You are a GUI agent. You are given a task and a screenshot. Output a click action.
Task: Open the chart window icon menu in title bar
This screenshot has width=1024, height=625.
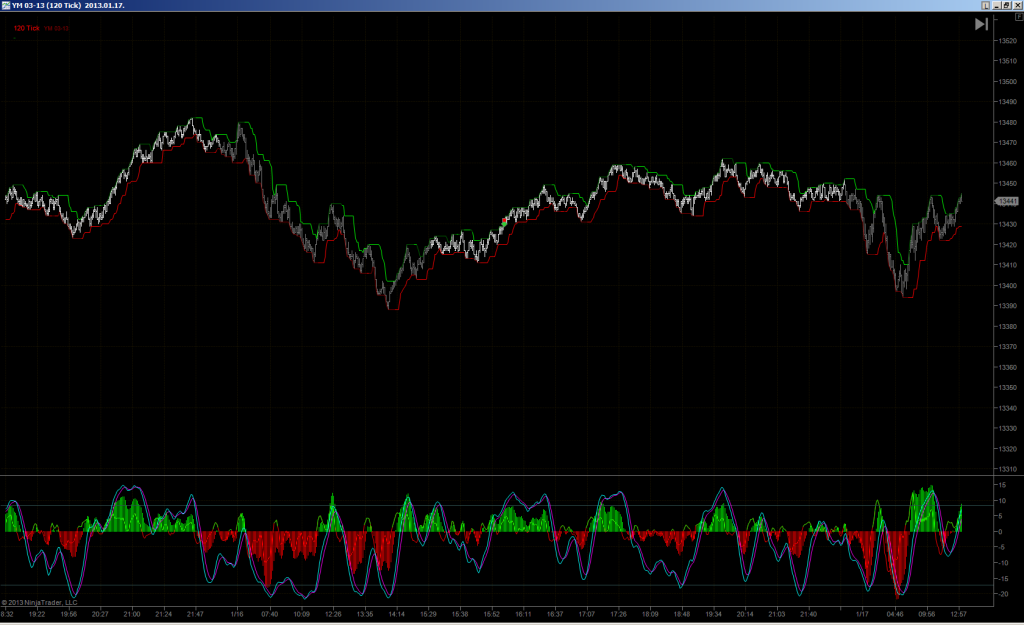(6, 5)
